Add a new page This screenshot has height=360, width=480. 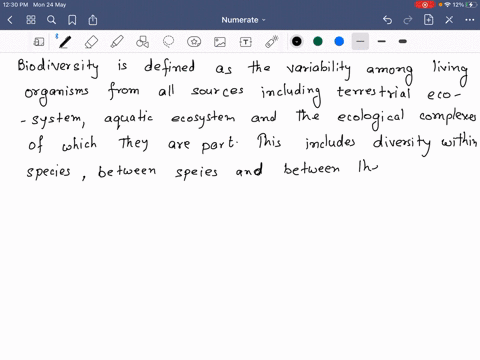coord(428,20)
